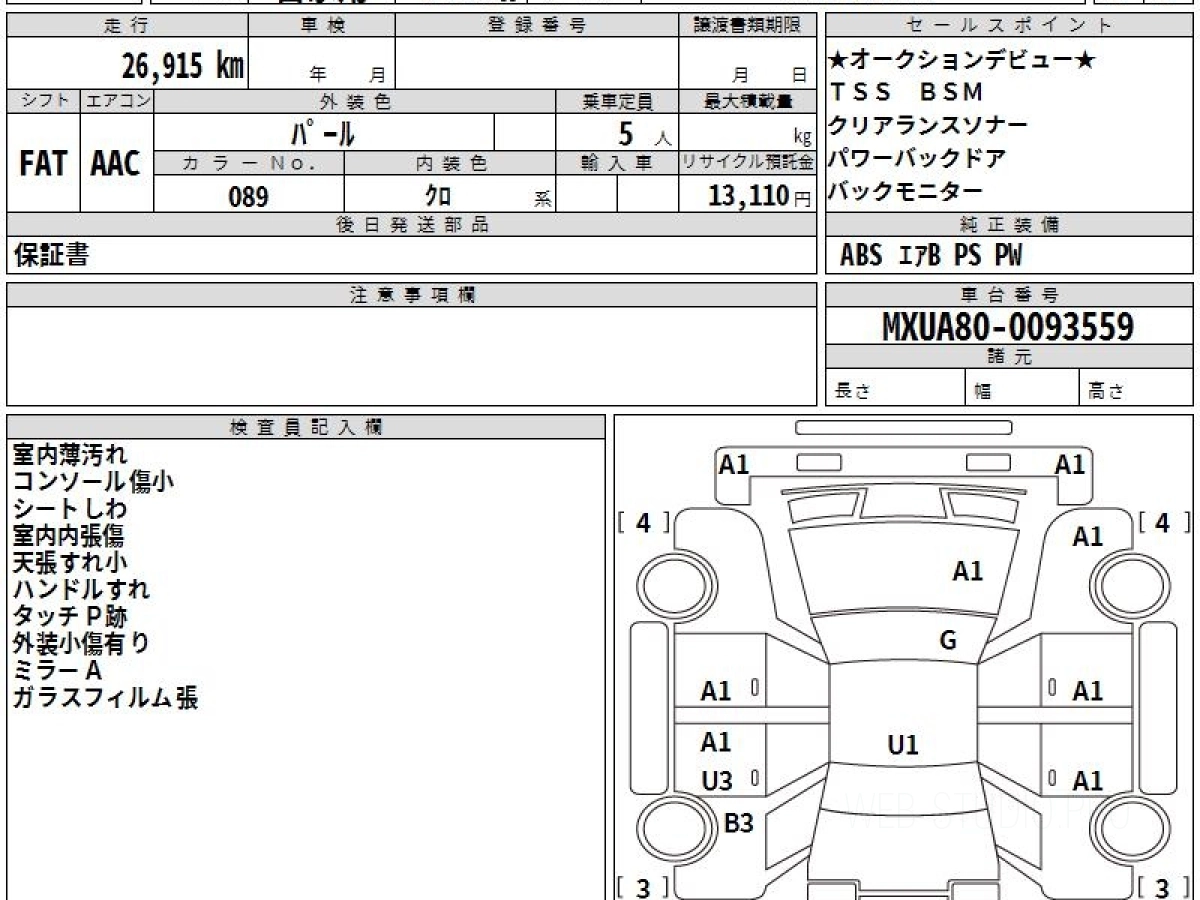This screenshot has height=900, width=1200.
Task: Select the タッチP跡 note
Action: pos(70,617)
